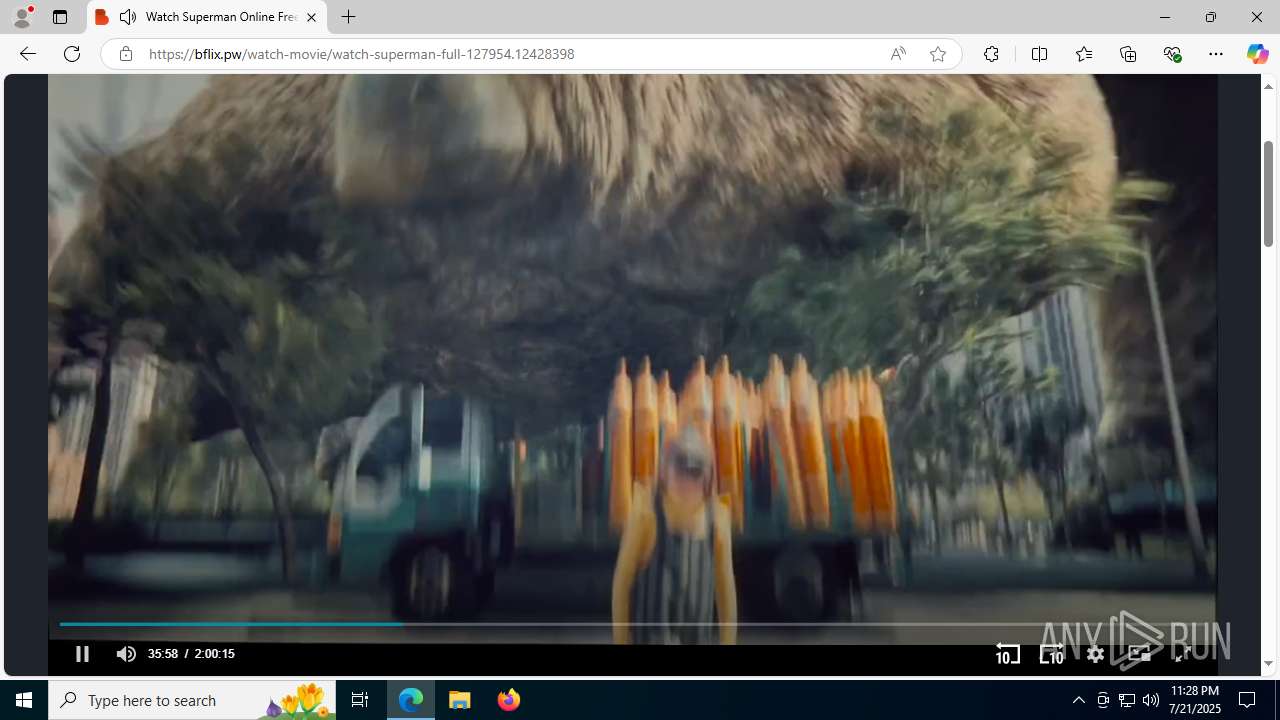The height and width of the screenshot is (720, 1280).
Task: Open network status tray icon
Action: coord(1127,700)
